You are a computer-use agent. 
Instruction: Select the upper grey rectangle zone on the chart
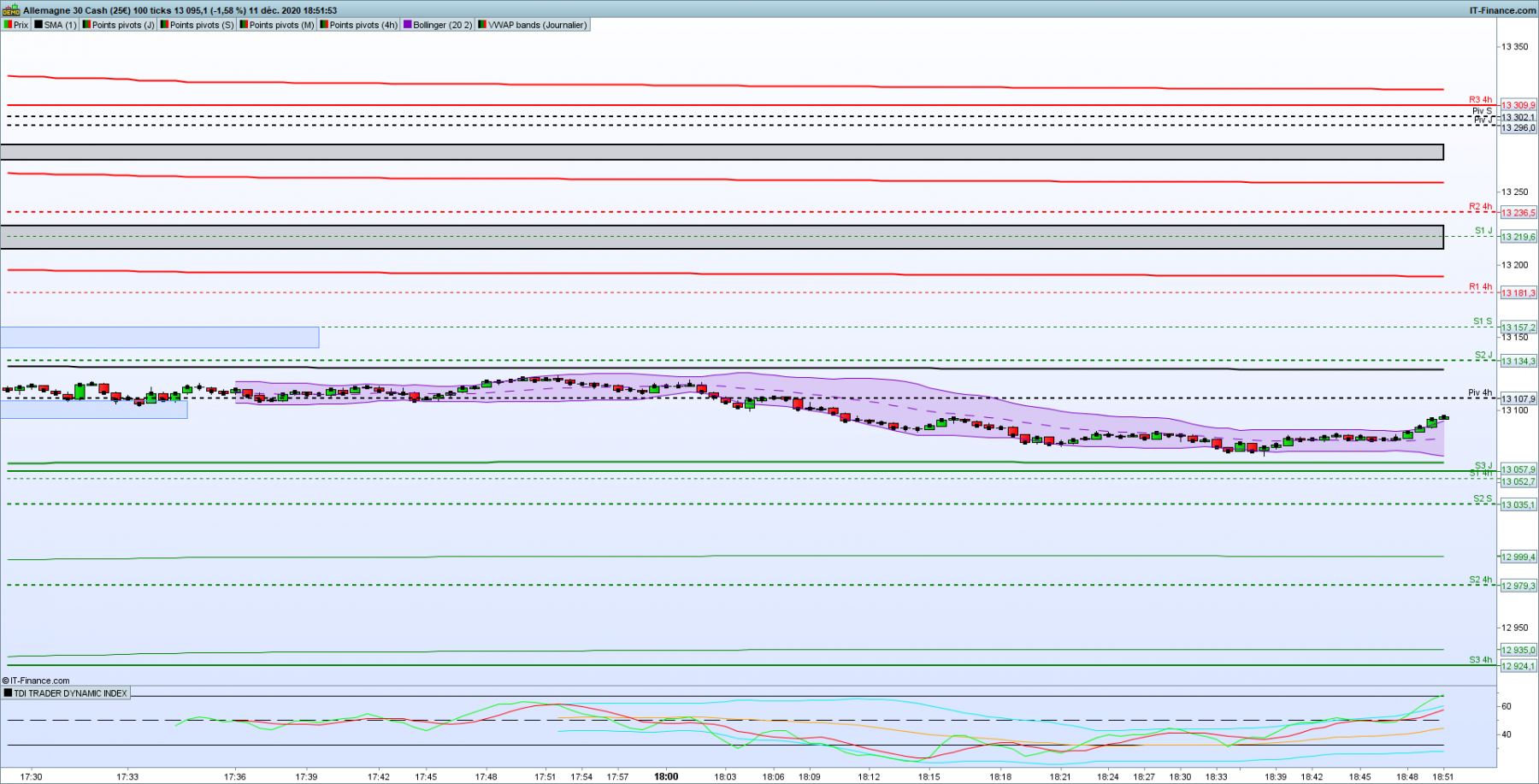(x=722, y=152)
